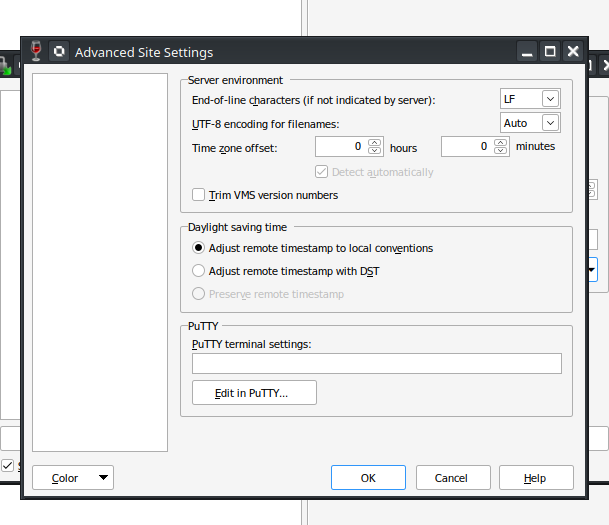Choose Adjust remote timestamp with DST
Screen dimensions: 609x525
[199, 271]
